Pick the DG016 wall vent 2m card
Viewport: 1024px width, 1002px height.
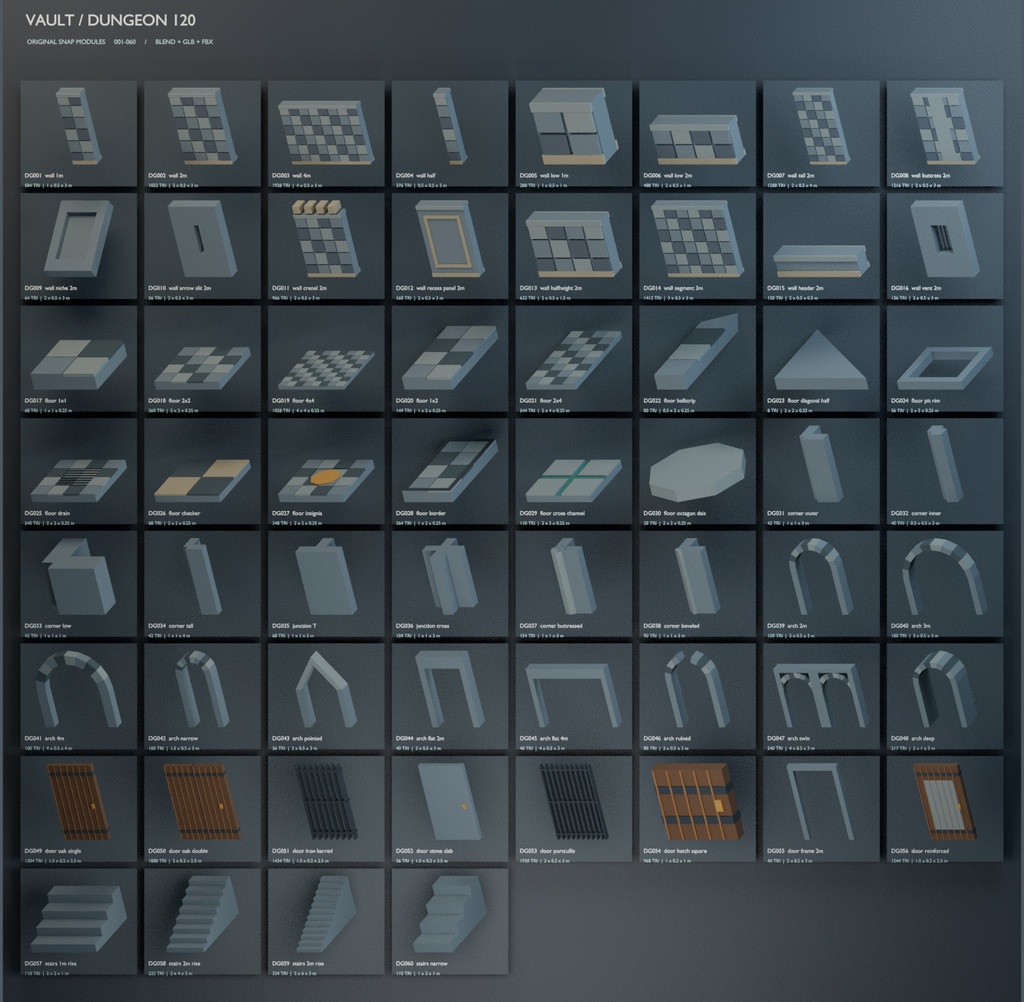(x=945, y=247)
